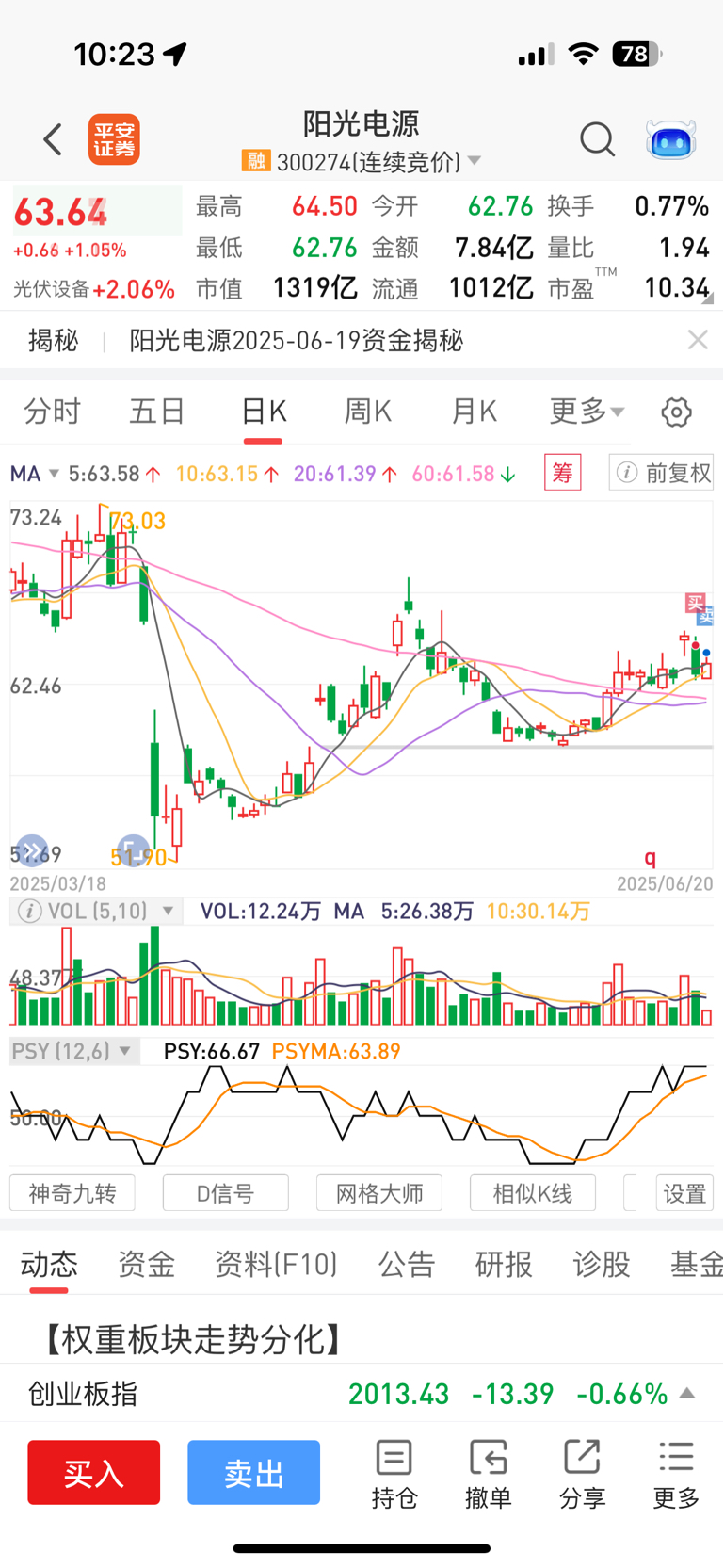The image size is (724, 1568).
Task: Tap the round fullscreen icon near 51.90
Action: [133, 850]
